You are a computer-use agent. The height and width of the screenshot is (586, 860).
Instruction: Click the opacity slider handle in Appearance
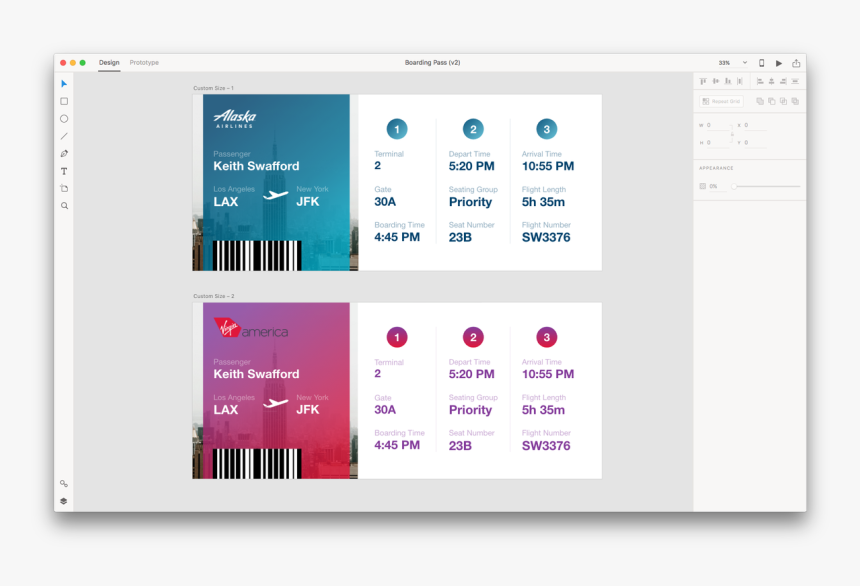point(734,186)
